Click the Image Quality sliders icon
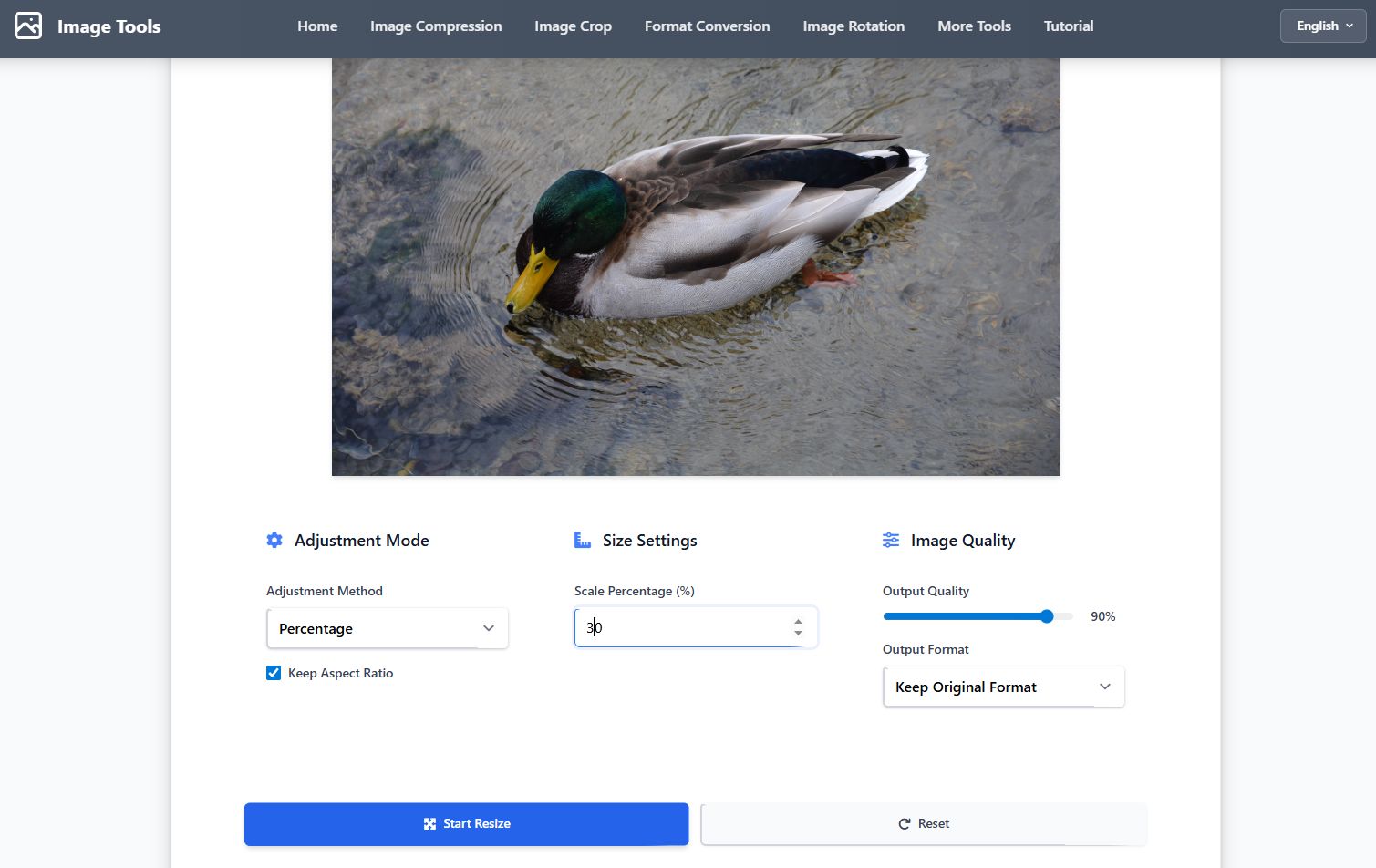1376x868 pixels. click(x=891, y=540)
